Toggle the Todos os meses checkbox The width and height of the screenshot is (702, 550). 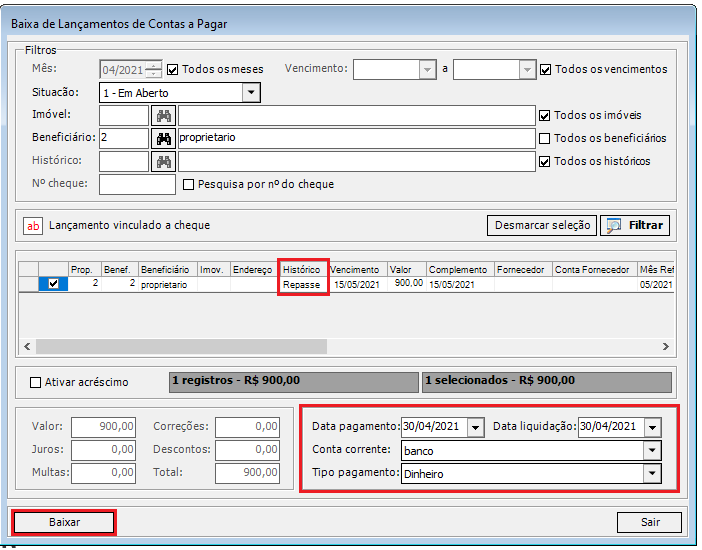172,70
